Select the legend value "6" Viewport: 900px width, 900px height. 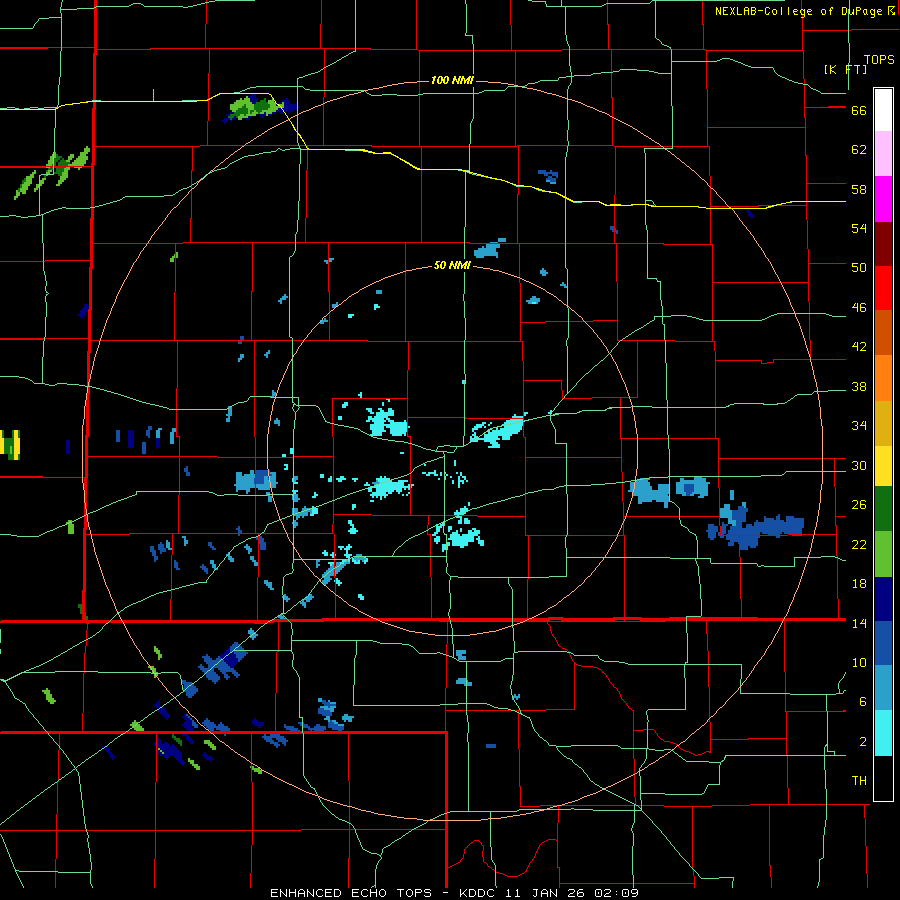click(x=863, y=702)
